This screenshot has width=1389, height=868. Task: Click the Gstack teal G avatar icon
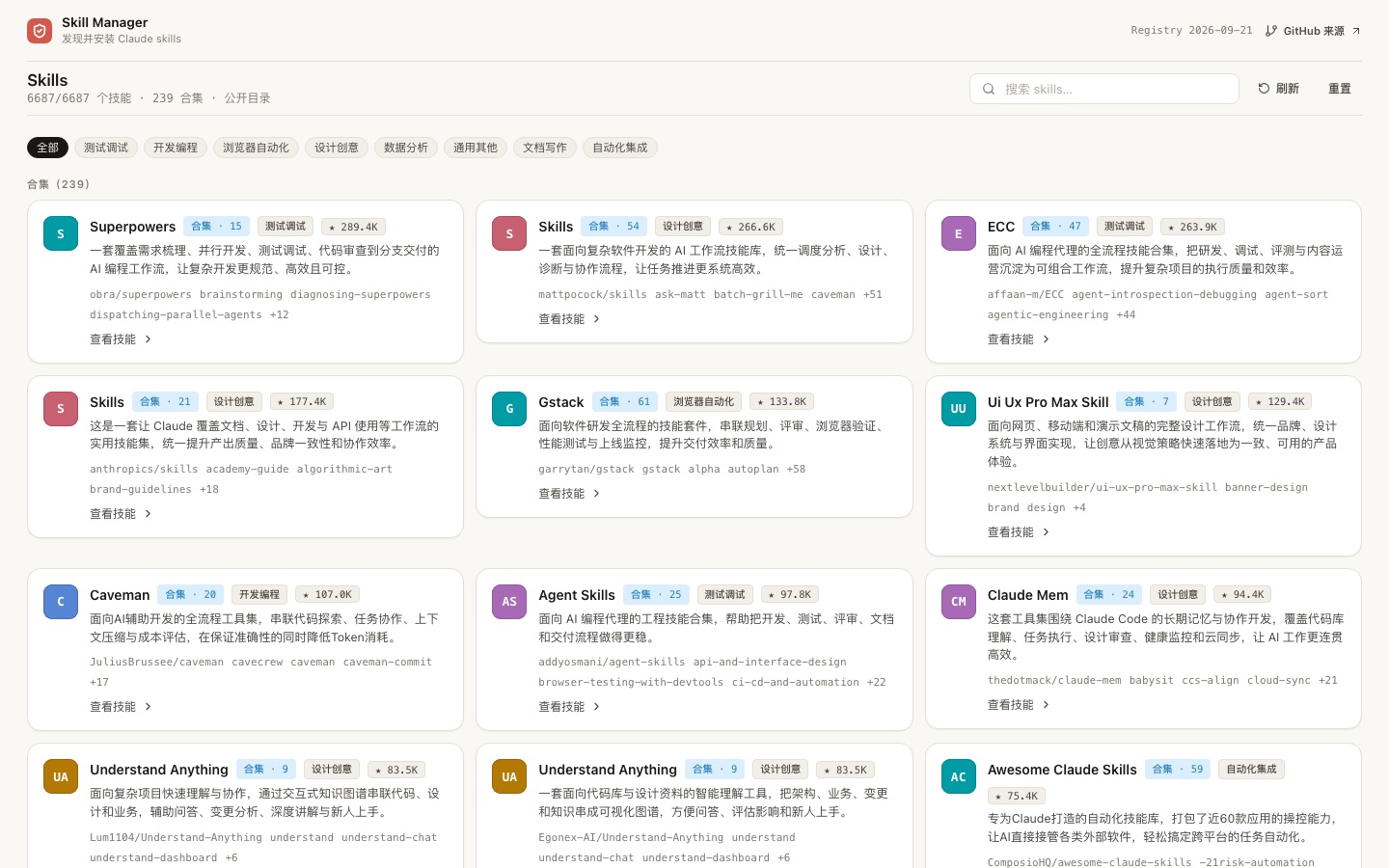(509, 409)
